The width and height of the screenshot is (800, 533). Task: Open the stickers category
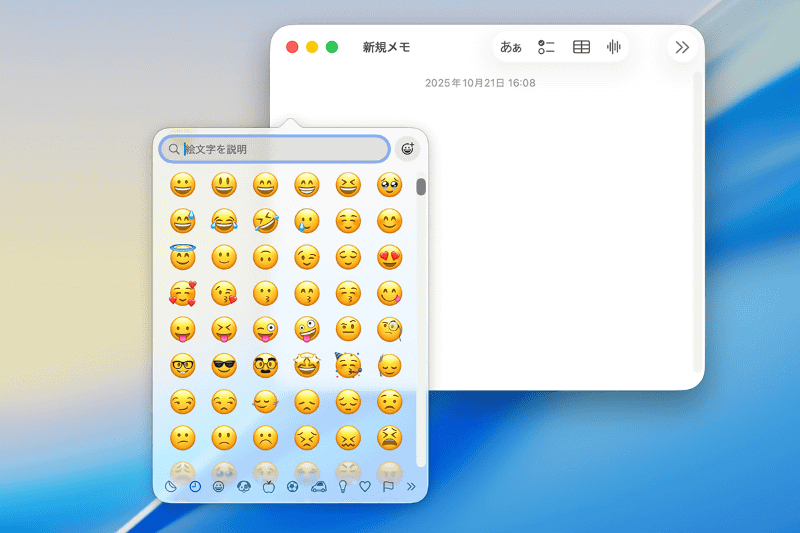[171, 486]
